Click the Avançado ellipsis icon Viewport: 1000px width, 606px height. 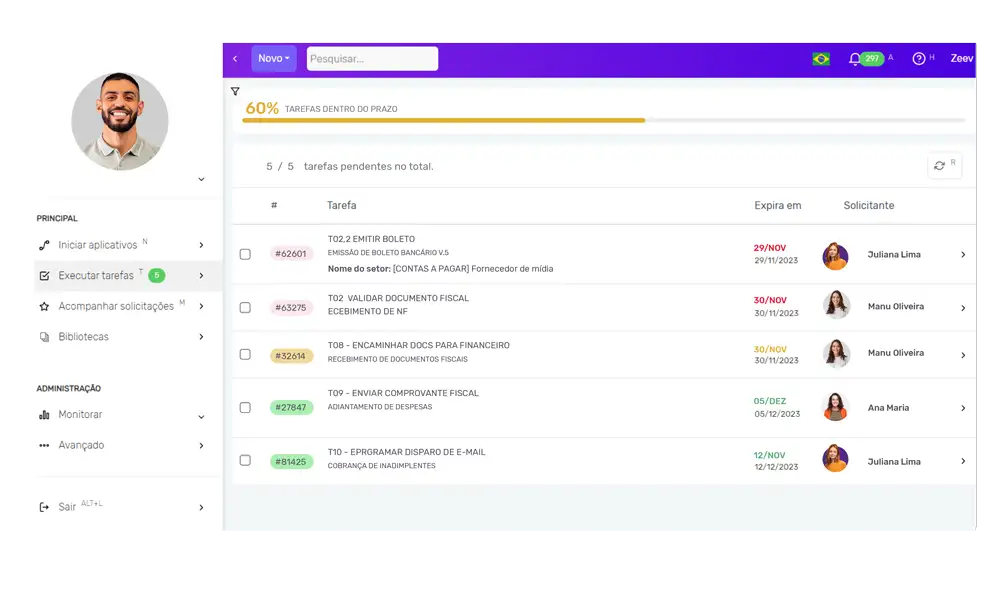click(x=44, y=445)
